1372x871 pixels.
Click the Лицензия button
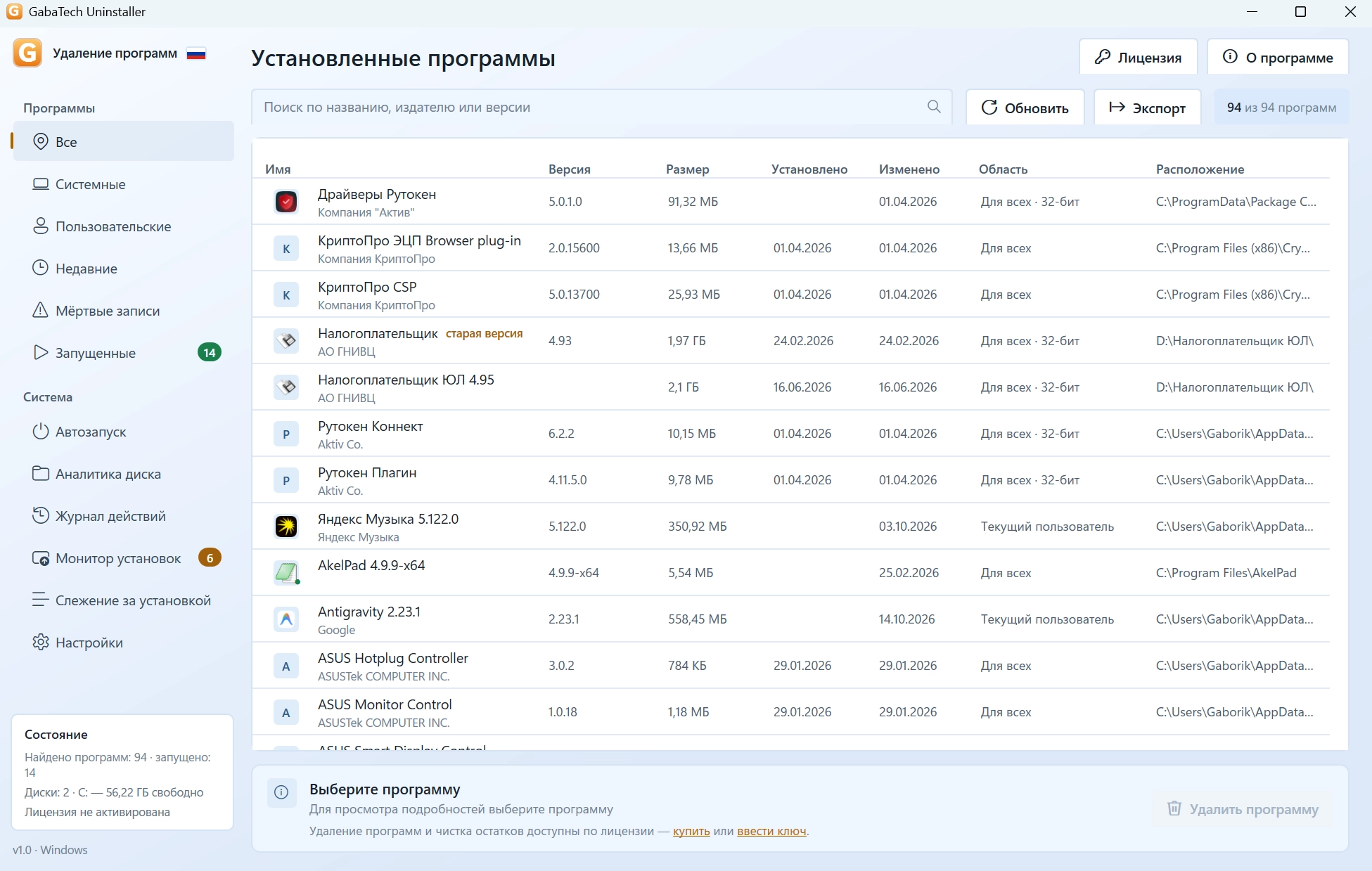[1138, 57]
